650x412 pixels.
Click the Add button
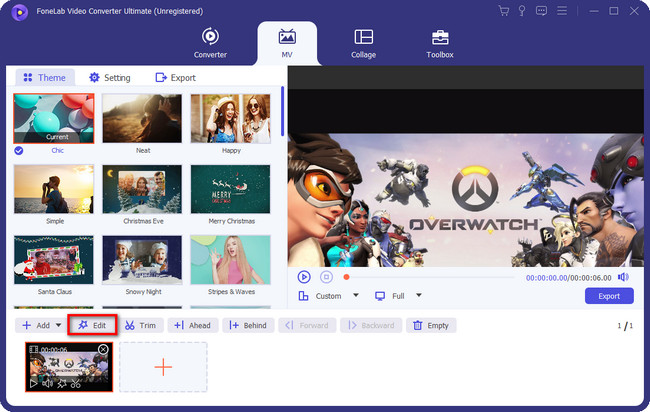pos(36,325)
